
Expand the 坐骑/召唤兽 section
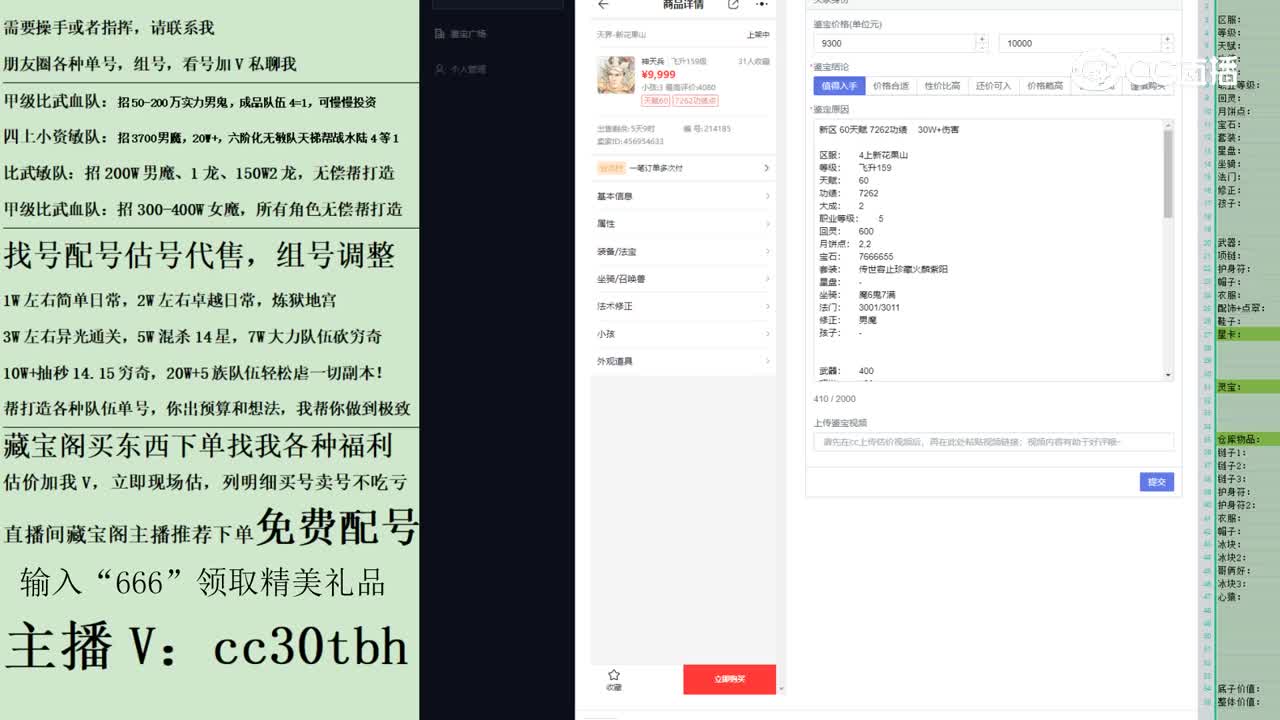(683, 279)
